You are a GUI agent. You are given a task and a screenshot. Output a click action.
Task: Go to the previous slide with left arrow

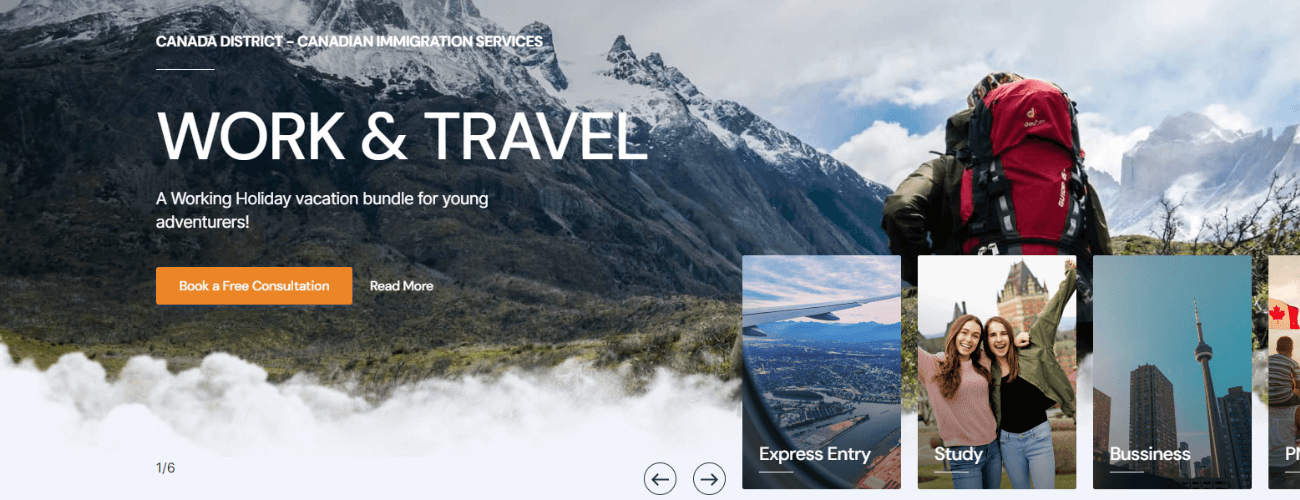660,479
